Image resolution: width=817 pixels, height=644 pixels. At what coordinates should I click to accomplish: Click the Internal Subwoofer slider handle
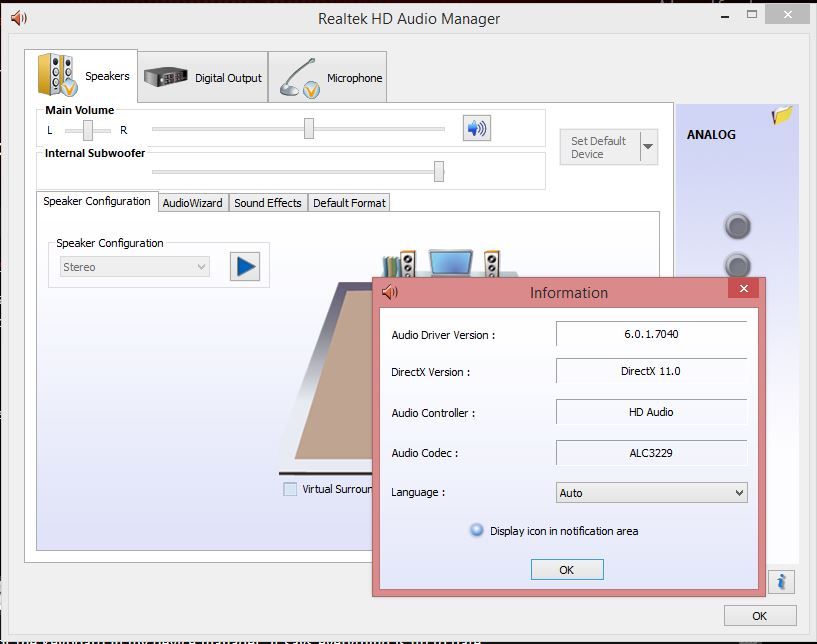[x=439, y=171]
